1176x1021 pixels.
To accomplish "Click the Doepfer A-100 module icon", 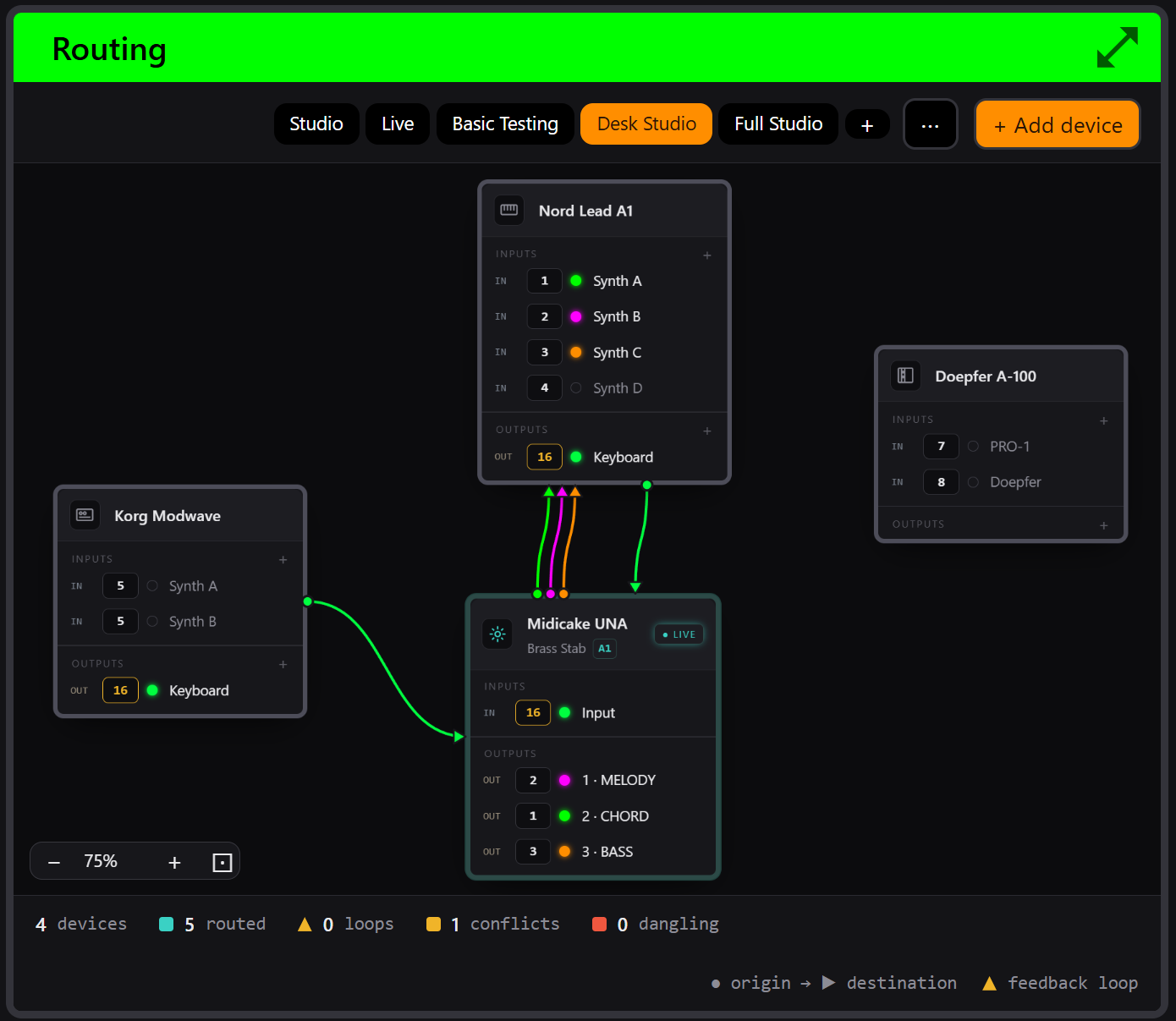I will [905, 376].
